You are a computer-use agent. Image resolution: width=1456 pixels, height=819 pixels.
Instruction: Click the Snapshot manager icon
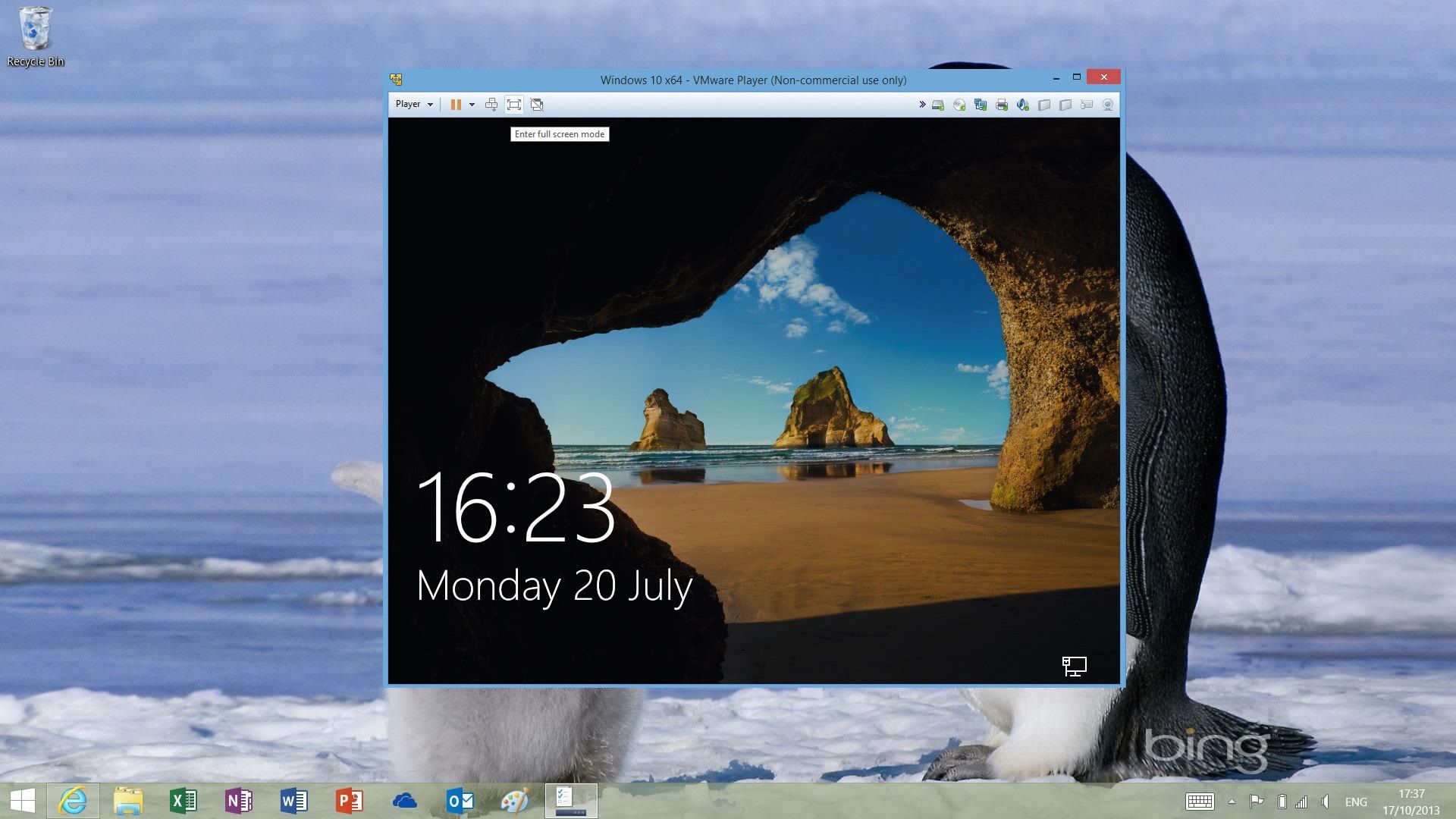(491, 104)
